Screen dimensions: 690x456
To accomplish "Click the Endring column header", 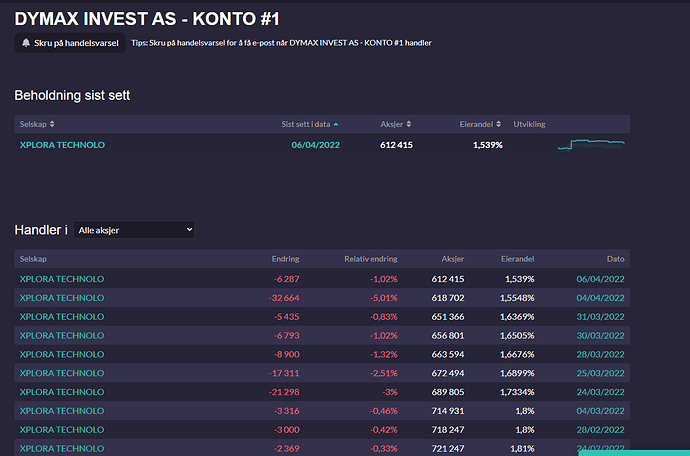I will click(x=285, y=259).
